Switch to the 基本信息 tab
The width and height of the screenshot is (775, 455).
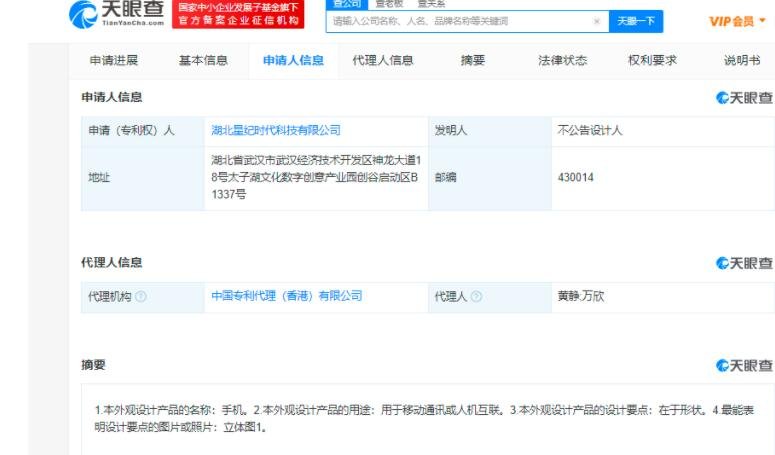[x=203, y=60]
